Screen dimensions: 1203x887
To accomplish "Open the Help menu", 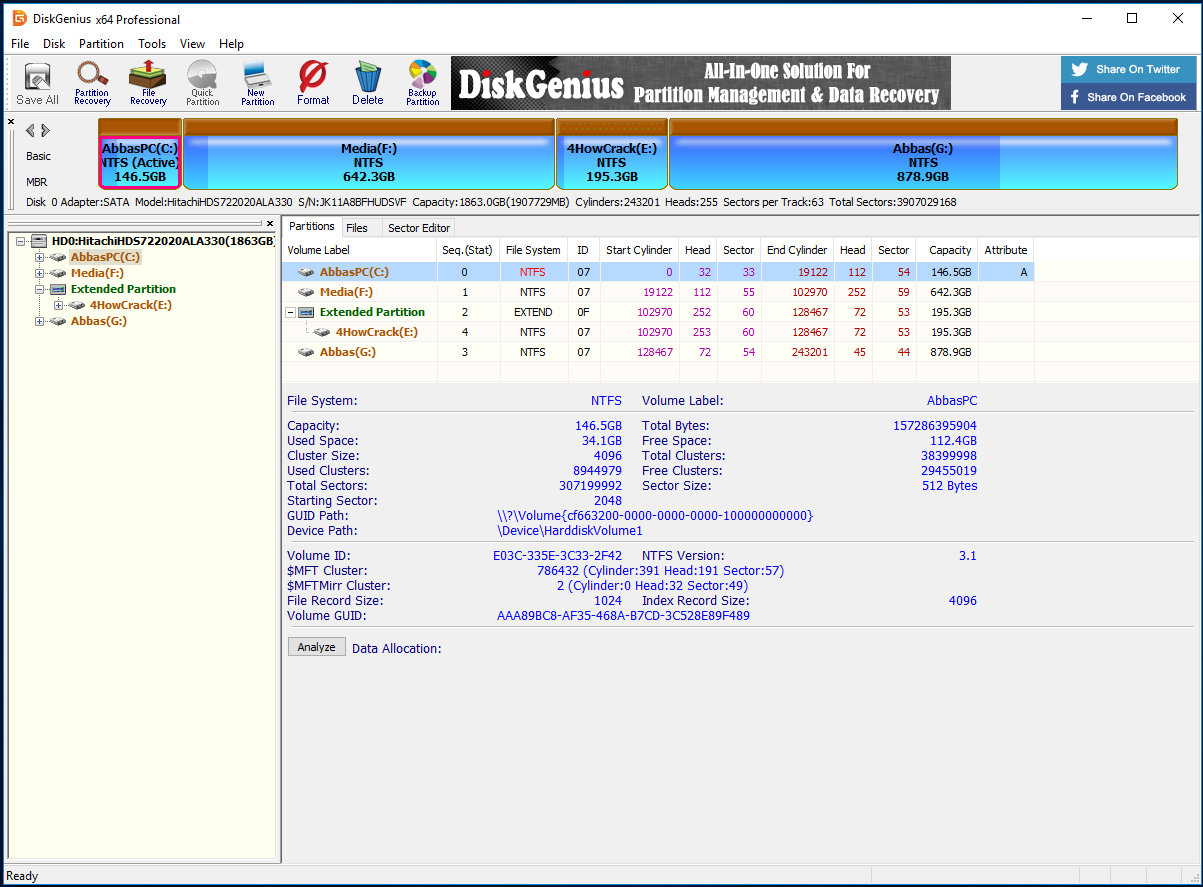I will 231,44.
